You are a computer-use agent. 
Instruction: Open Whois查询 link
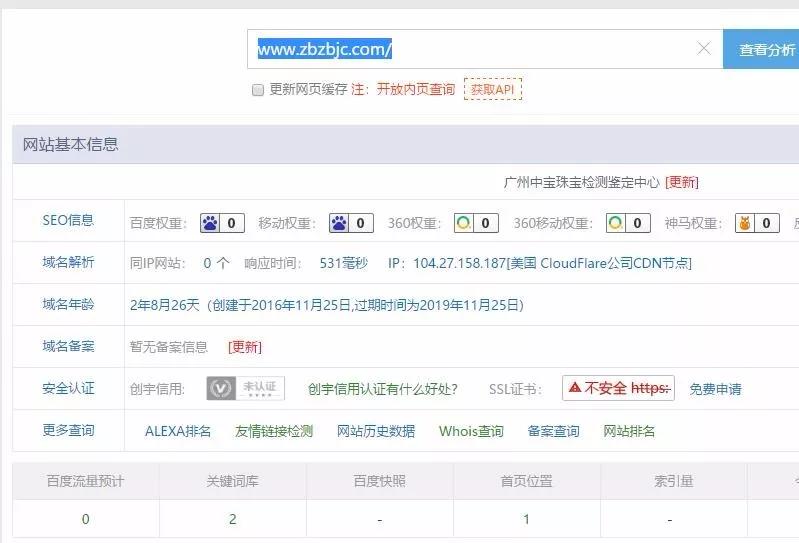(x=471, y=431)
